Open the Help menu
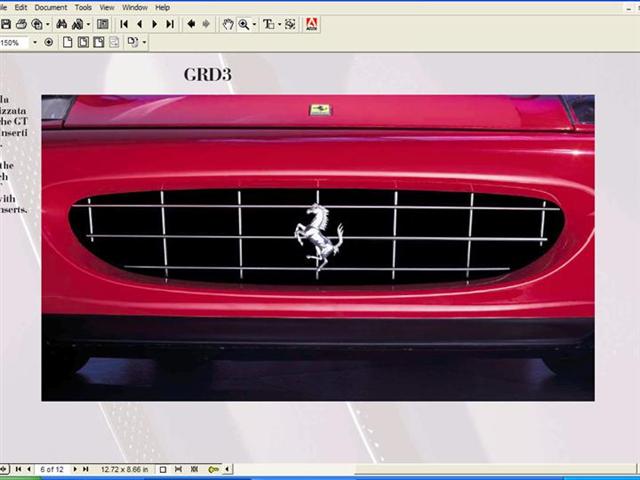Image resolution: width=640 pixels, height=480 pixels. pyautogui.click(x=162, y=7)
